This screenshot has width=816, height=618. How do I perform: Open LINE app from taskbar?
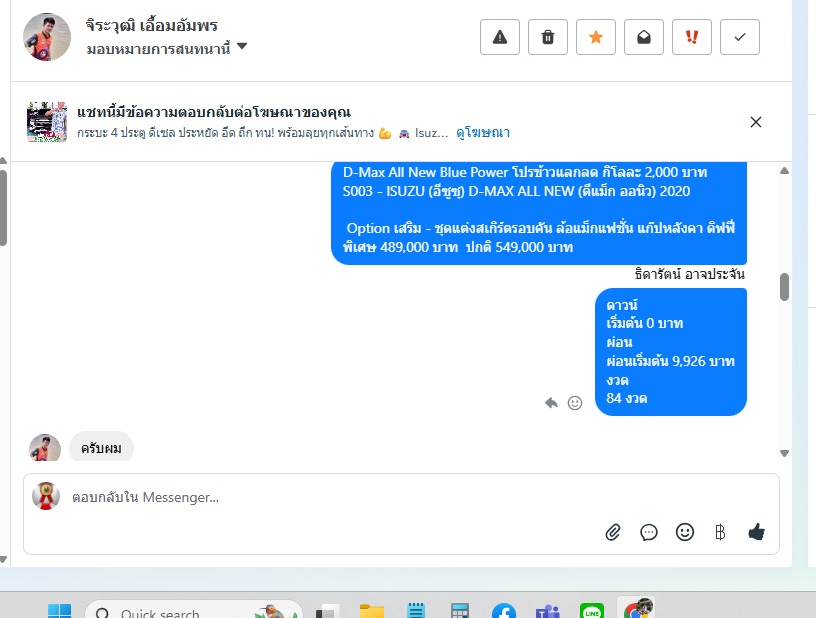(592, 611)
